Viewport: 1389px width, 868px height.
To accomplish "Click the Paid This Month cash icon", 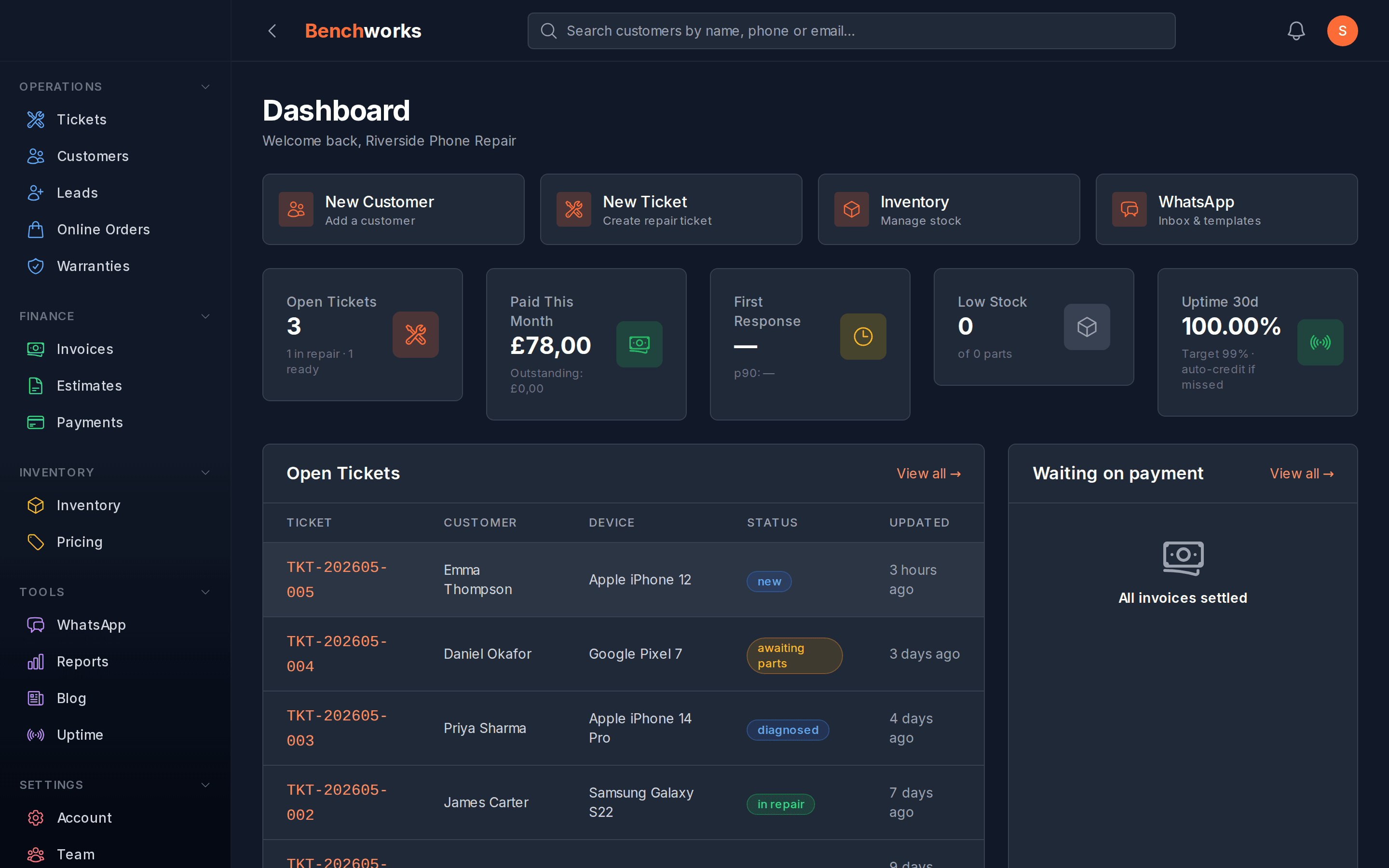I will [640, 344].
